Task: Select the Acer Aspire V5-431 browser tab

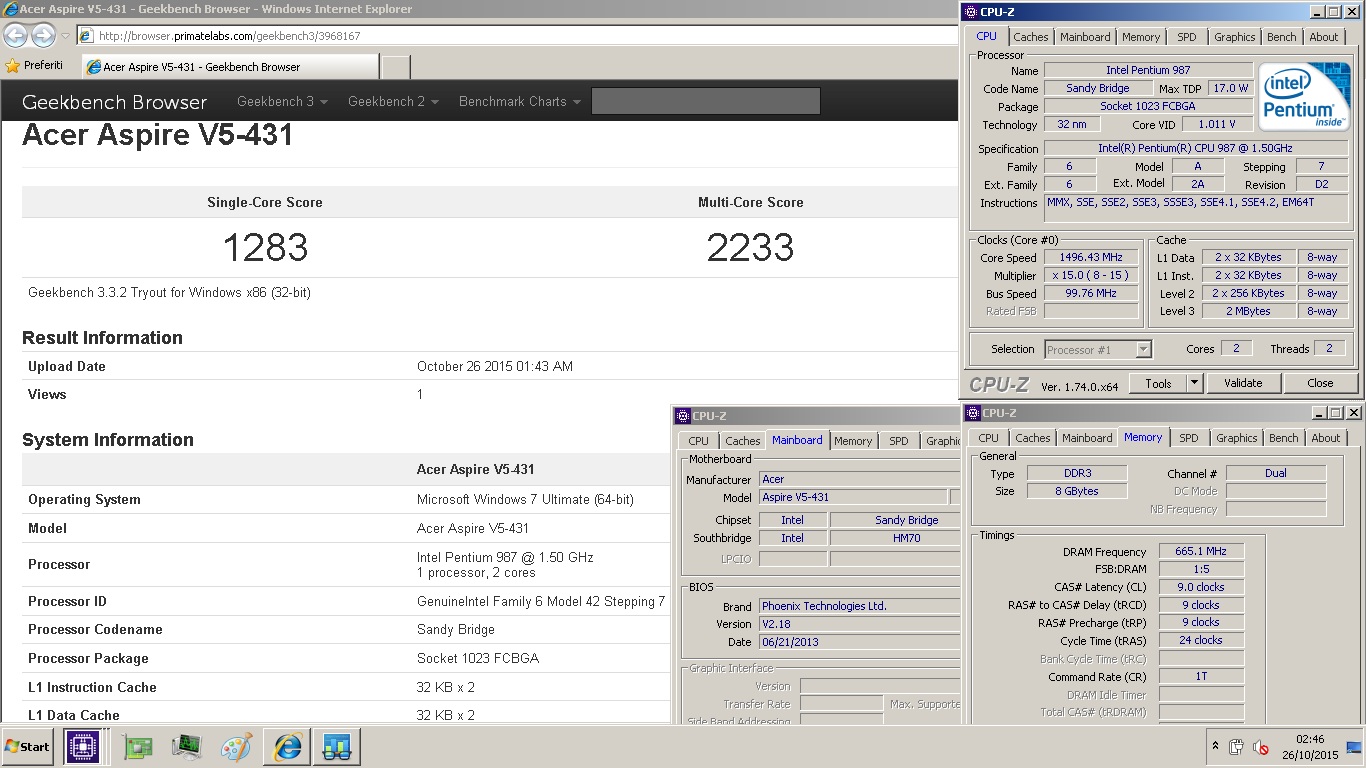Action: 230,67
